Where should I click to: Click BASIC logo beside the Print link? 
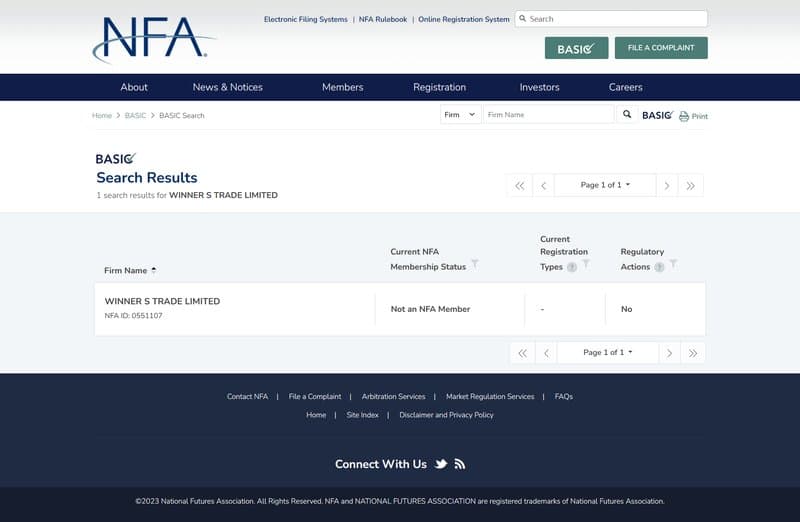[658, 115]
